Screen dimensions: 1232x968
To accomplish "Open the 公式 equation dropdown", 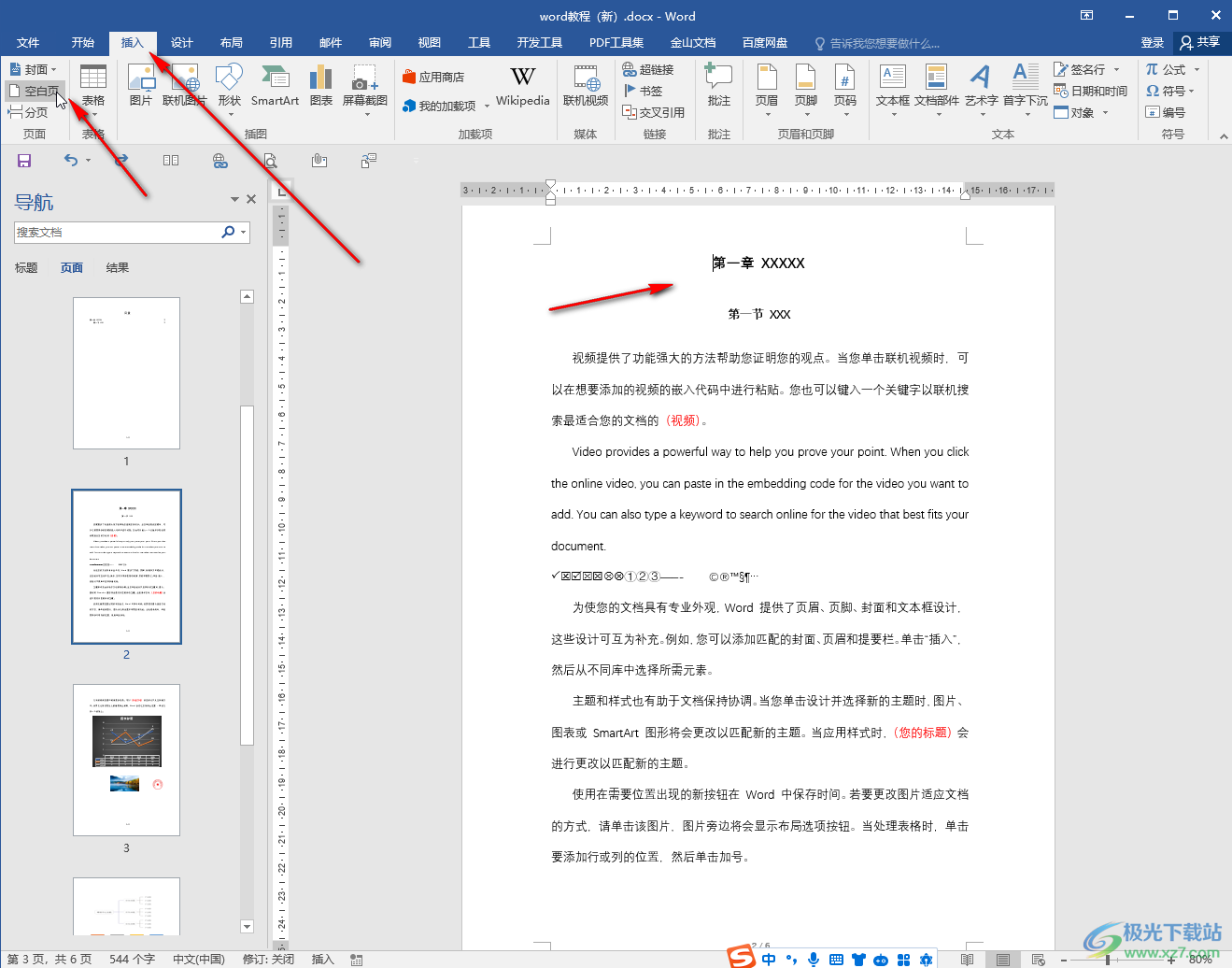I will coord(1197,69).
